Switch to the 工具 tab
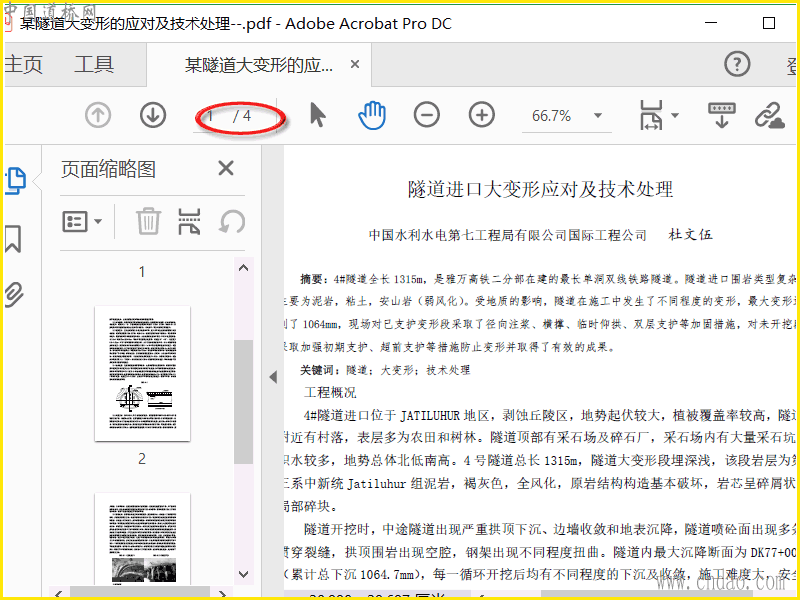 click(x=94, y=64)
